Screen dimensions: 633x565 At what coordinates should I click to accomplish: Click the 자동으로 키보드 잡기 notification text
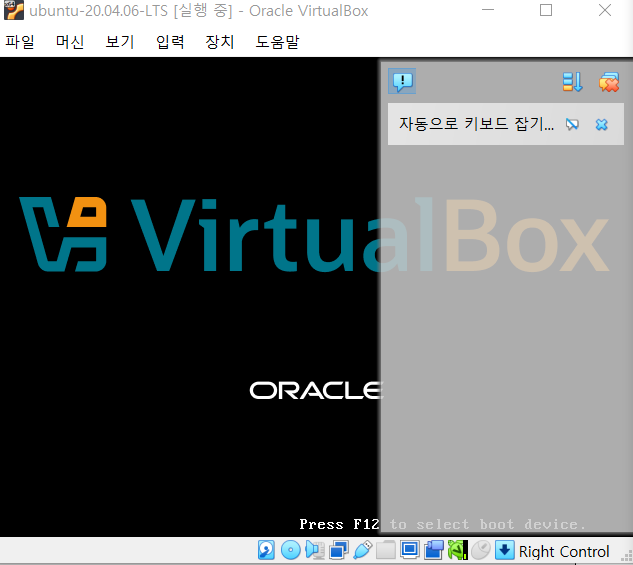point(476,124)
